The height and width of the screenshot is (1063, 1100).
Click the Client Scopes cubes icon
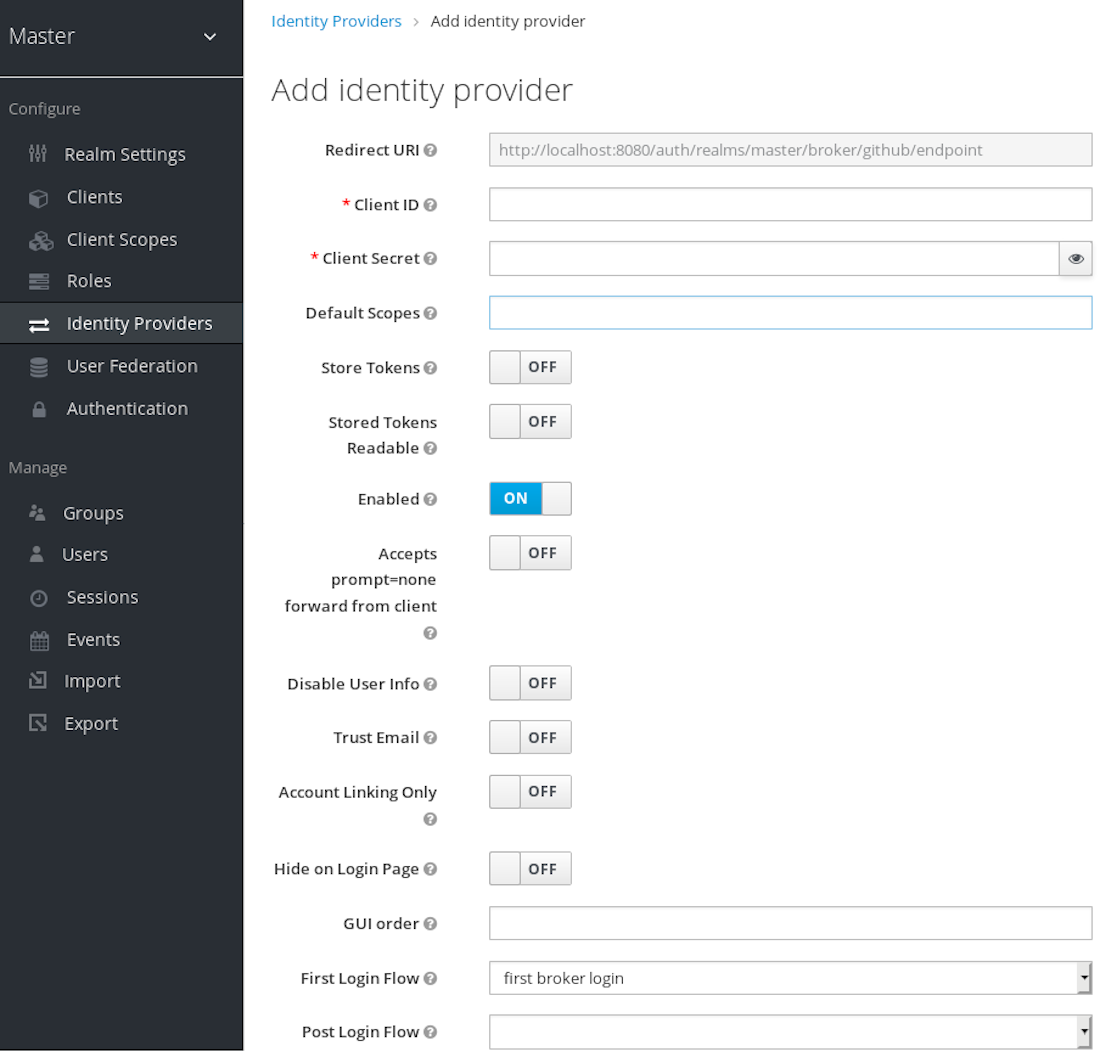[x=41, y=241]
